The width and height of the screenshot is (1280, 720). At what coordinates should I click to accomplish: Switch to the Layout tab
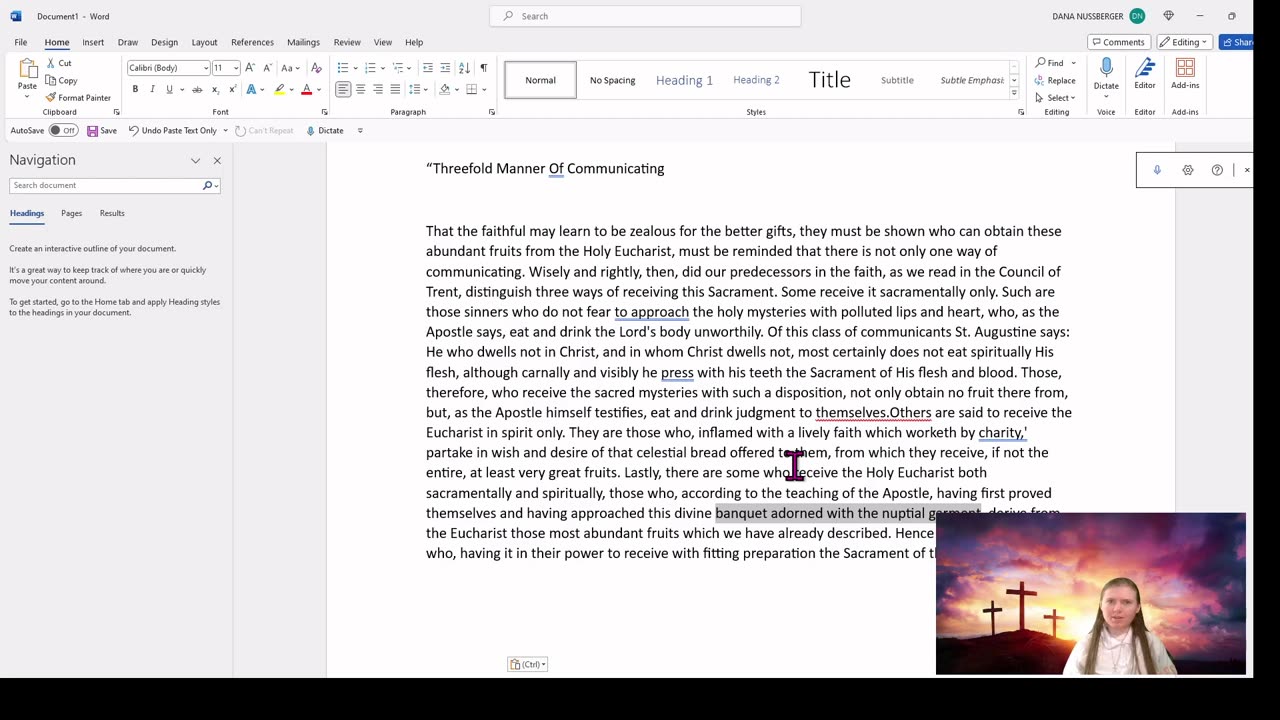pyautogui.click(x=204, y=42)
